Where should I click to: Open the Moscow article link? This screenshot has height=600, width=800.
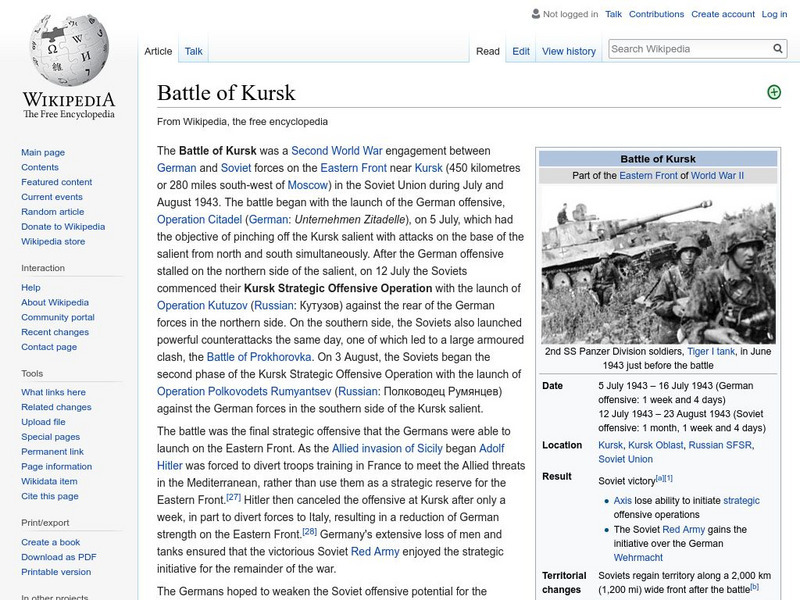point(308,185)
